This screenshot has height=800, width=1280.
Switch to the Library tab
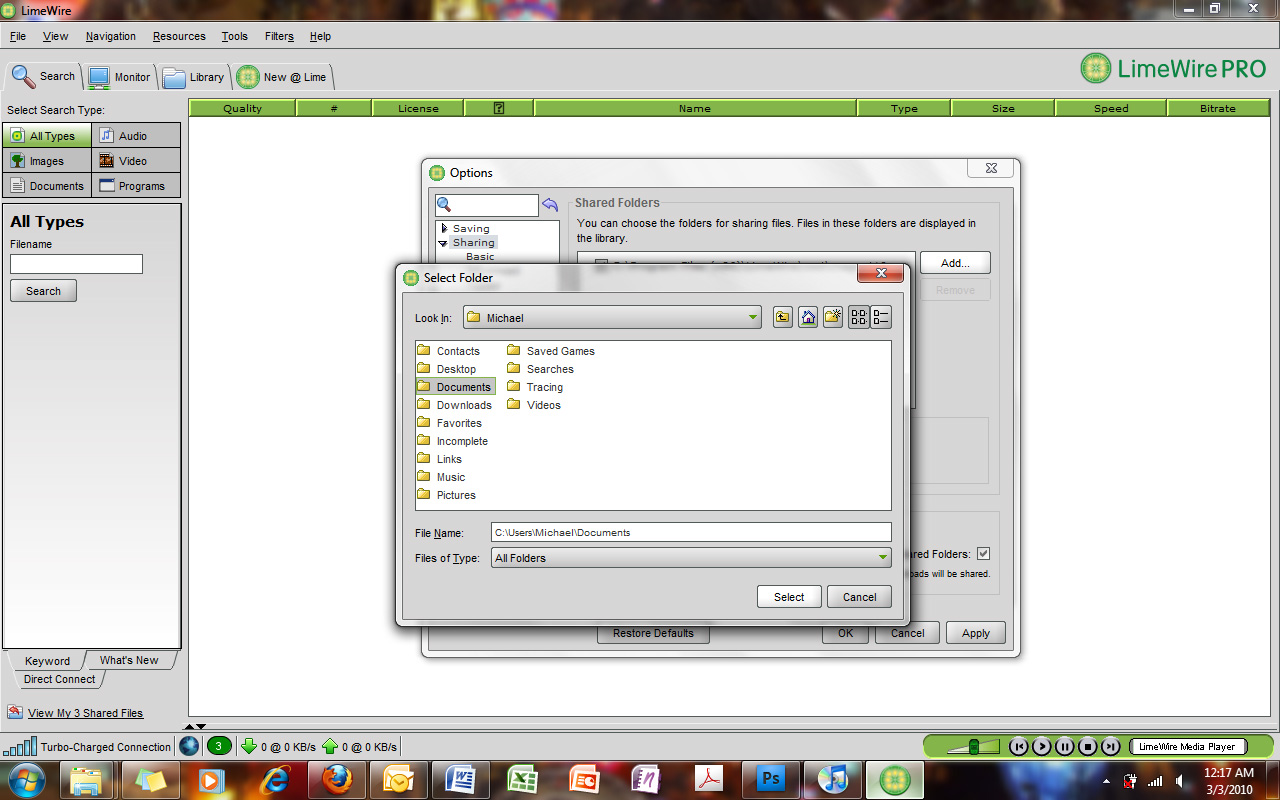[196, 77]
